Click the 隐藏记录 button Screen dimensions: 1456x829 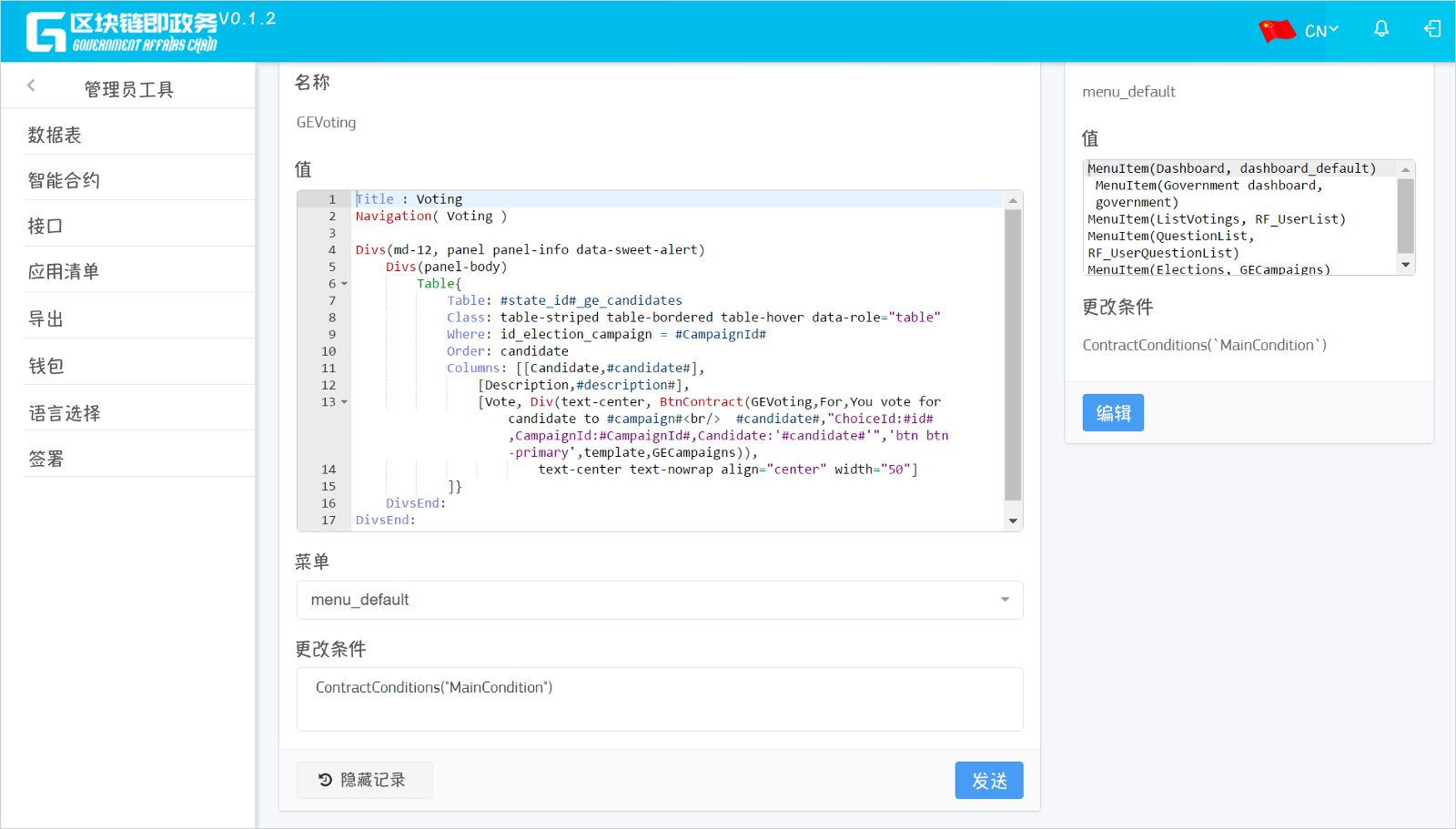click(x=364, y=780)
